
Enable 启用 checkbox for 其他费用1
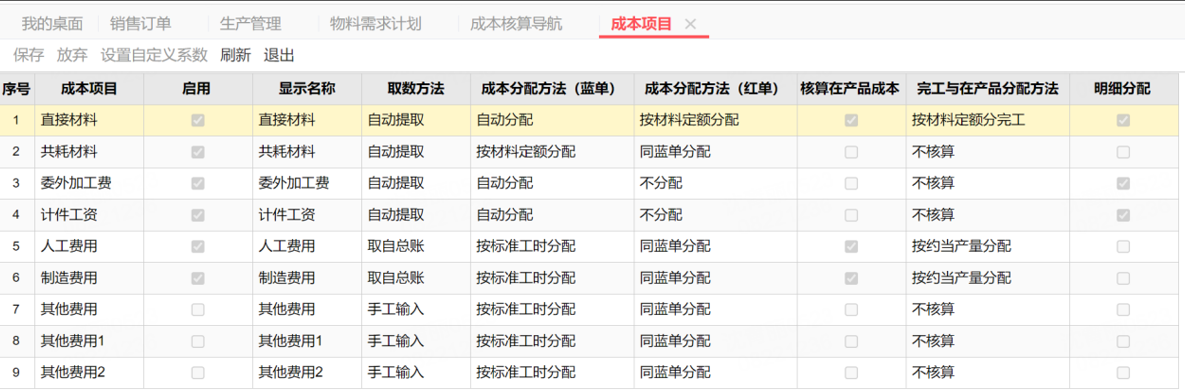click(x=198, y=341)
